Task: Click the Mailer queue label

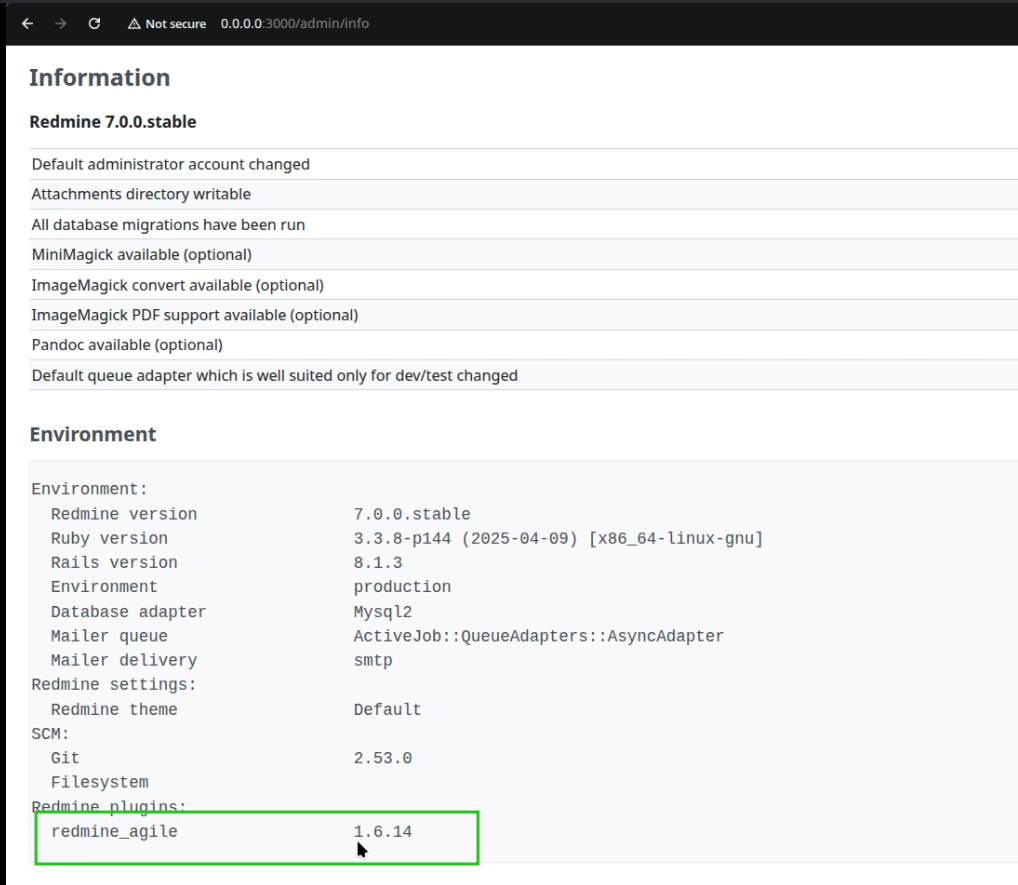Action: tap(109, 636)
